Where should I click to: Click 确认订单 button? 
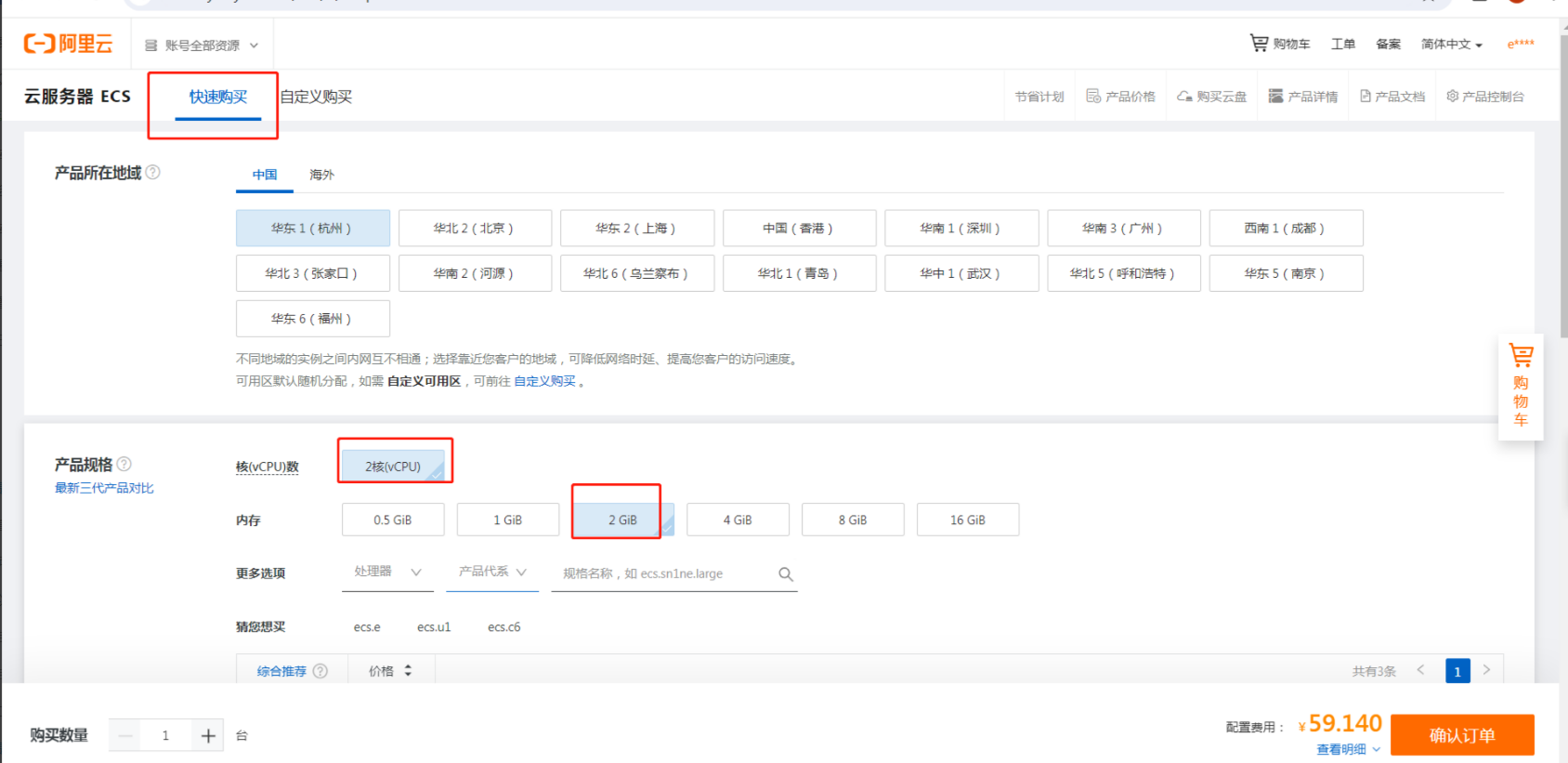[1462, 735]
